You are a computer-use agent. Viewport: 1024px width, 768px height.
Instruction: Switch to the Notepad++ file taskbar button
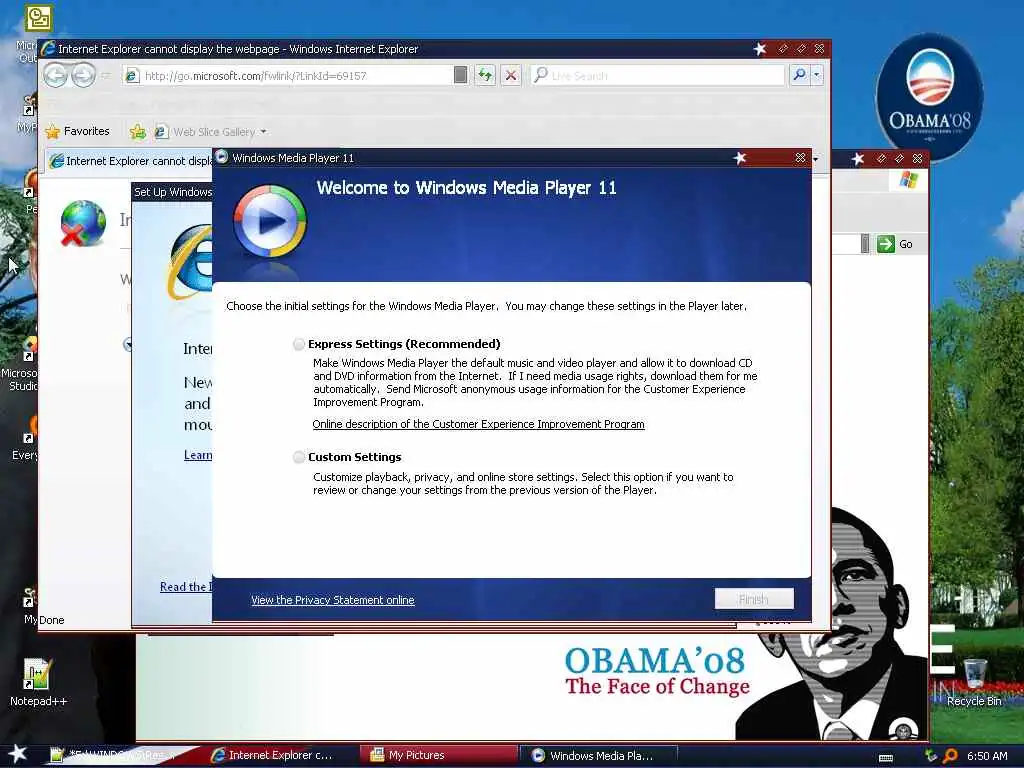click(118, 755)
